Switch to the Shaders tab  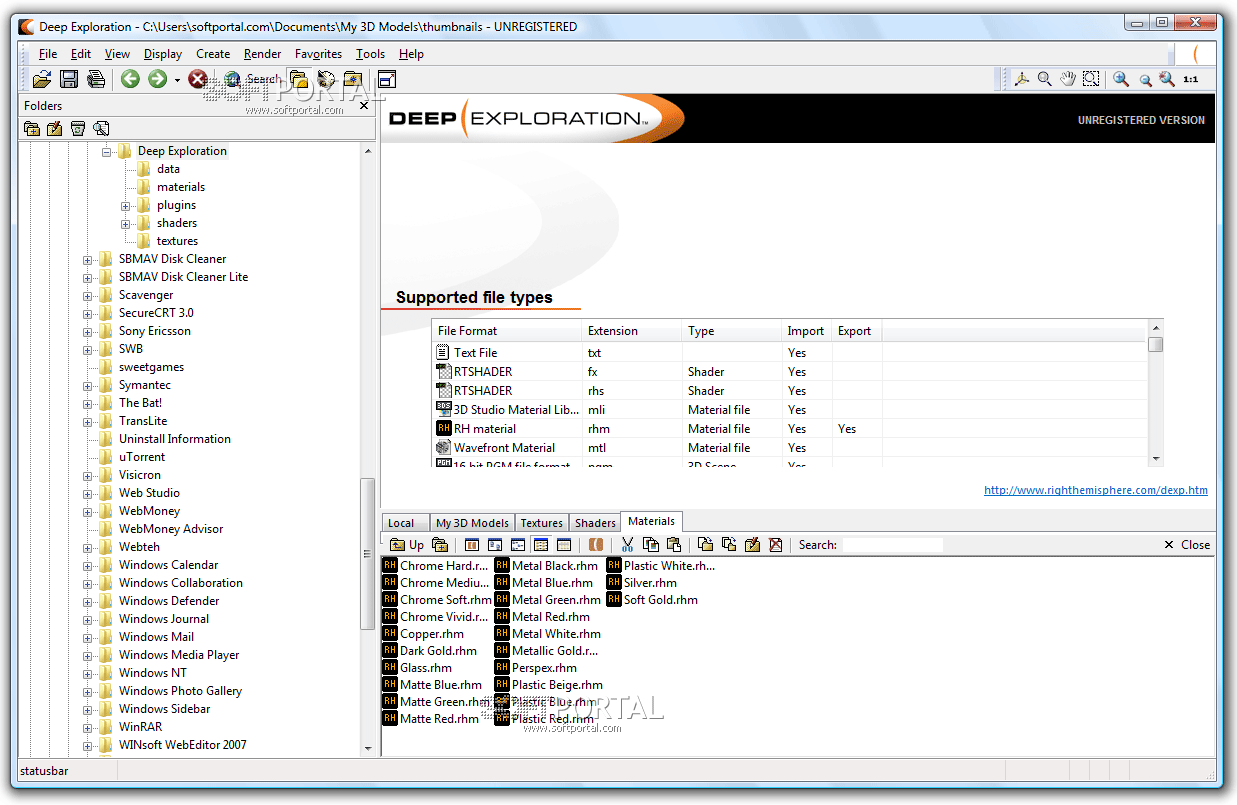pos(595,523)
